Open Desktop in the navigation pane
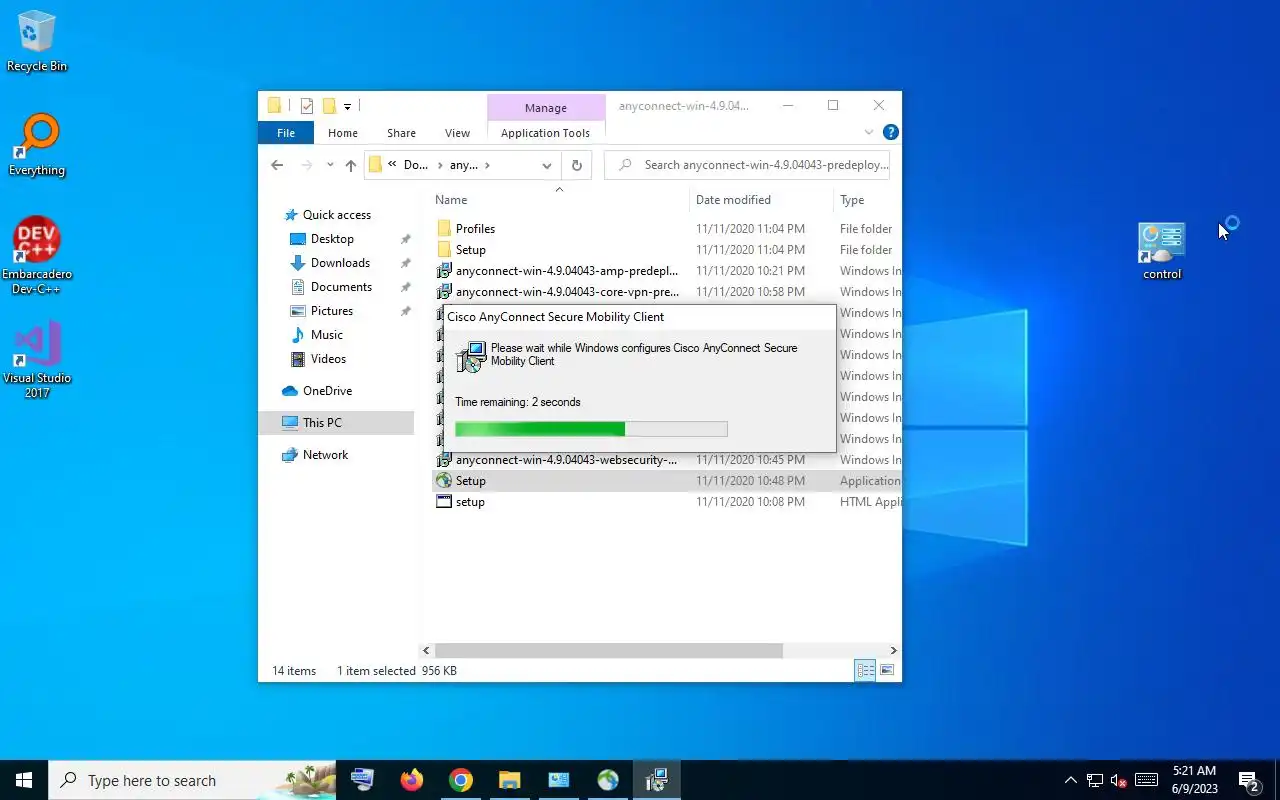This screenshot has height=800, width=1280. tap(332, 239)
